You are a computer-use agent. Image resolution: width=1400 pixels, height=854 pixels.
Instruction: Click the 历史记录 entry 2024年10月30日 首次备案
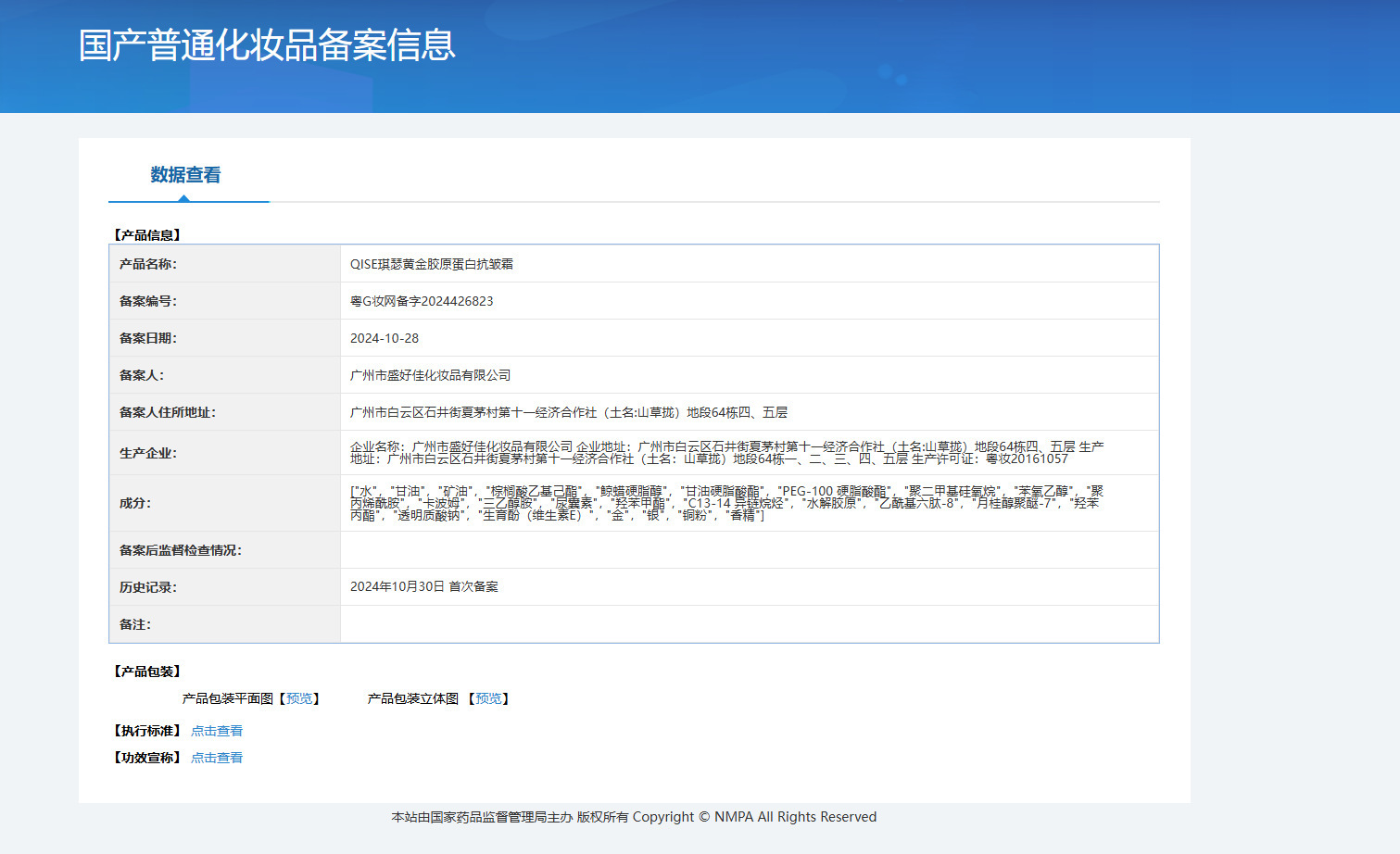click(x=424, y=586)
